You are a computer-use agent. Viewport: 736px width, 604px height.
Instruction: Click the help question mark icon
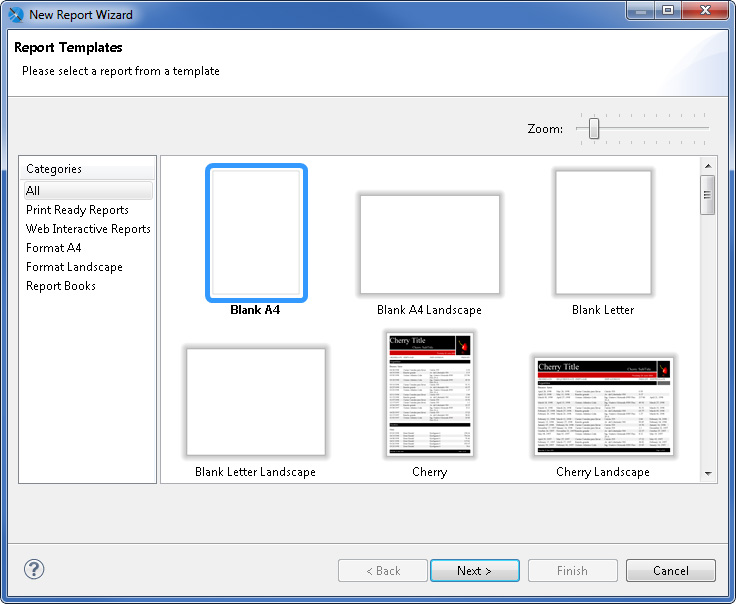(34, 570)
